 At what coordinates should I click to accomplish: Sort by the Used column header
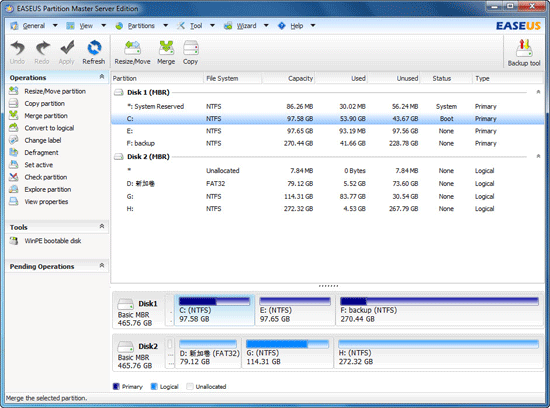(x=341, y=78)
